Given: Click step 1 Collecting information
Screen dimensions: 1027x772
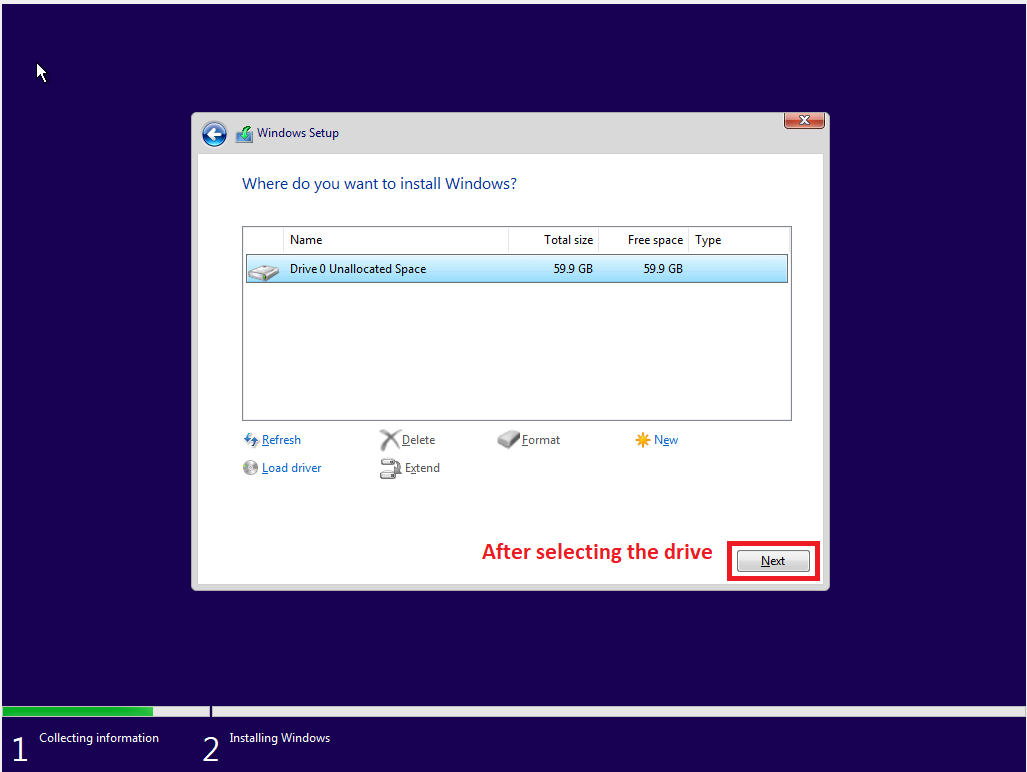Looking at the screenshot, I should point(98,738).
